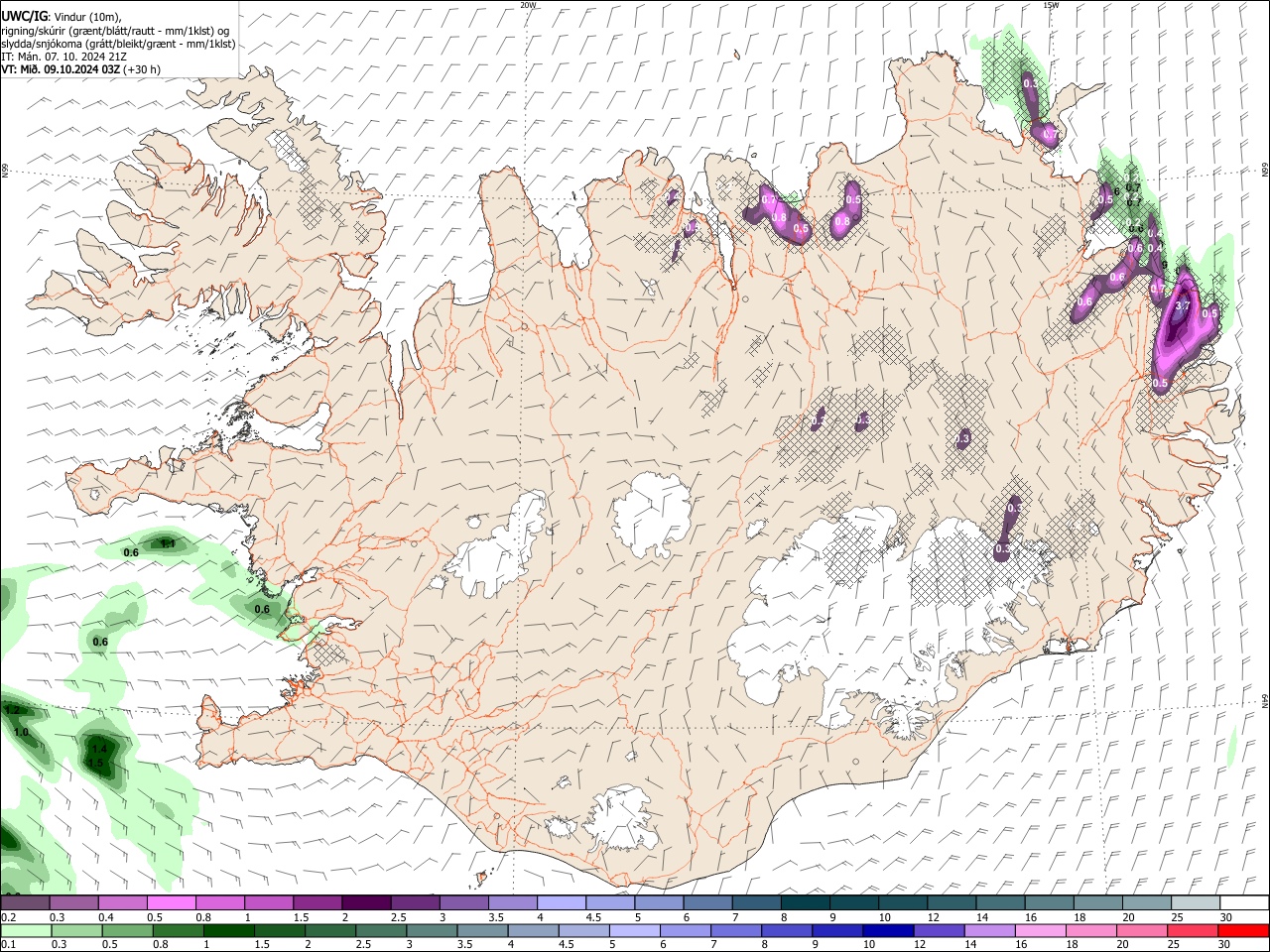Pick the bright magenta snow swatch between 0.5 and 0.8
This screenshot has height=952, width=1270.
pos(171,903)
